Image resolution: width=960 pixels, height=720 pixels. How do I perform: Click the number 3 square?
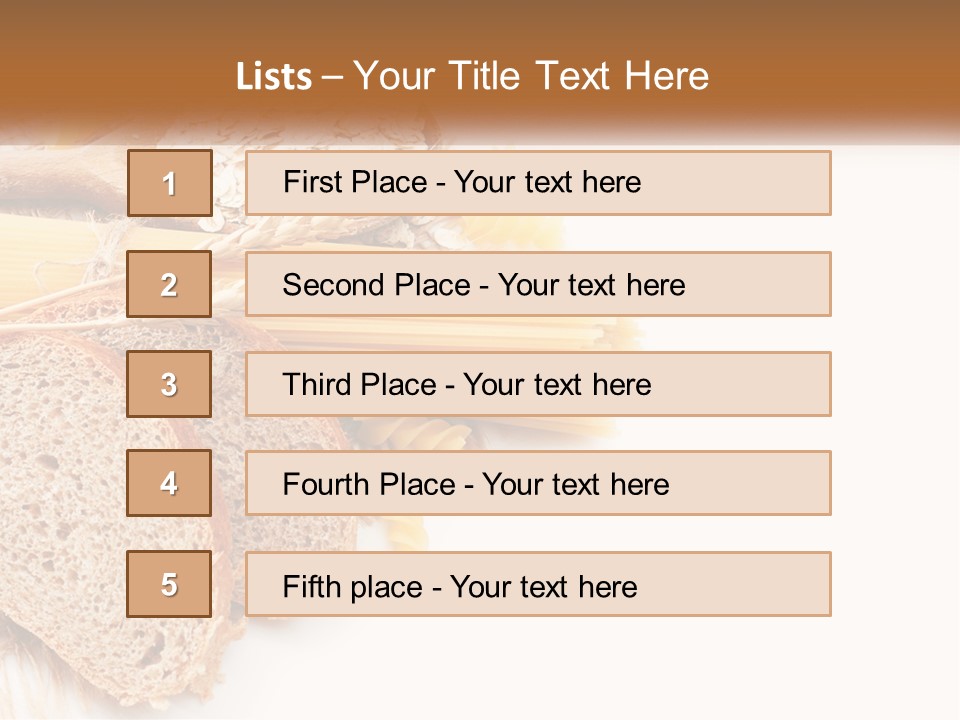click(x=169, y=384)
